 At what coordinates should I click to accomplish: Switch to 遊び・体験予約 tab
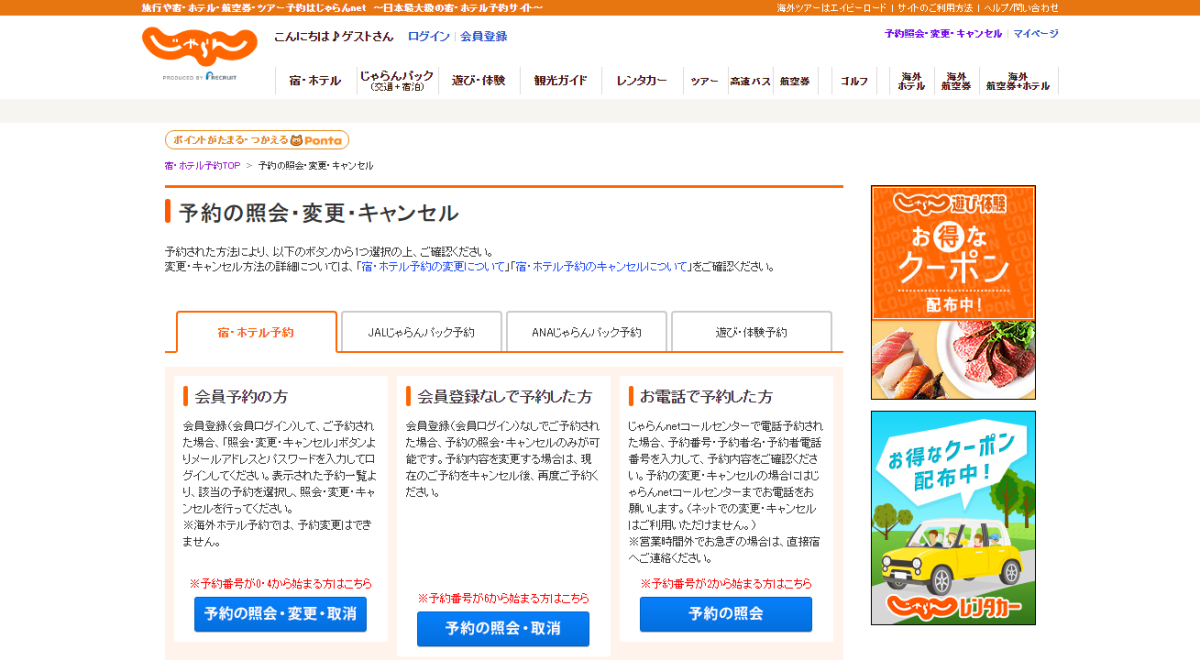click(x=751, y=332)
